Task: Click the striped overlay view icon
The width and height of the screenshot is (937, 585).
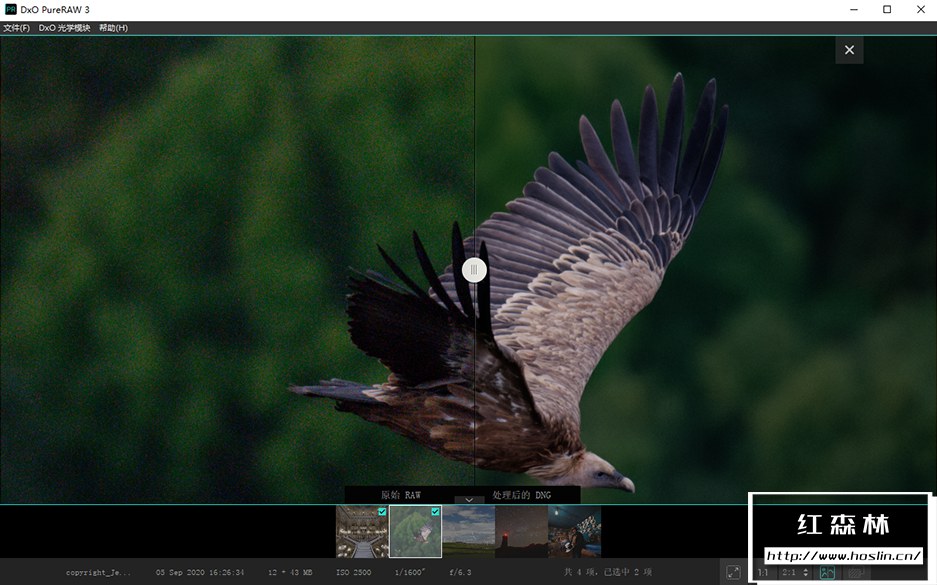Action: 856,573
